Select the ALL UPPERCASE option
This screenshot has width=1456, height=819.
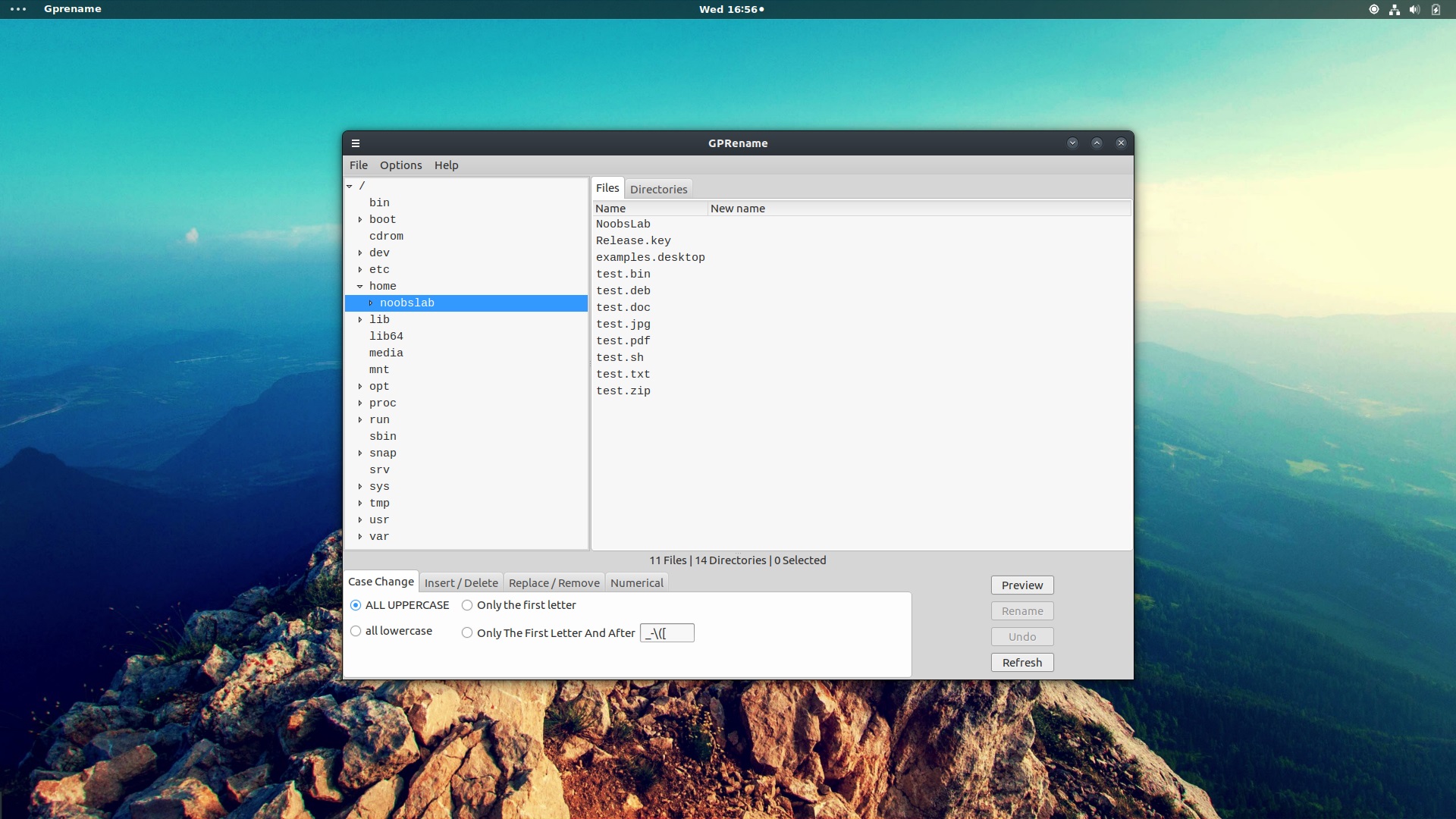pyautogui.click(x=356, y=605)
